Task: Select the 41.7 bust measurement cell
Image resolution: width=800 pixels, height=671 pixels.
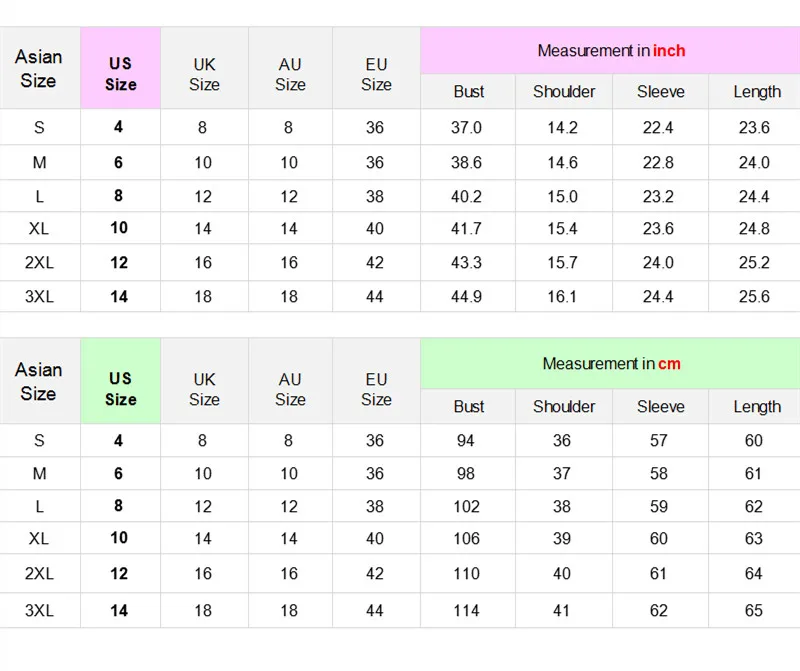Action: coord(467,229)
